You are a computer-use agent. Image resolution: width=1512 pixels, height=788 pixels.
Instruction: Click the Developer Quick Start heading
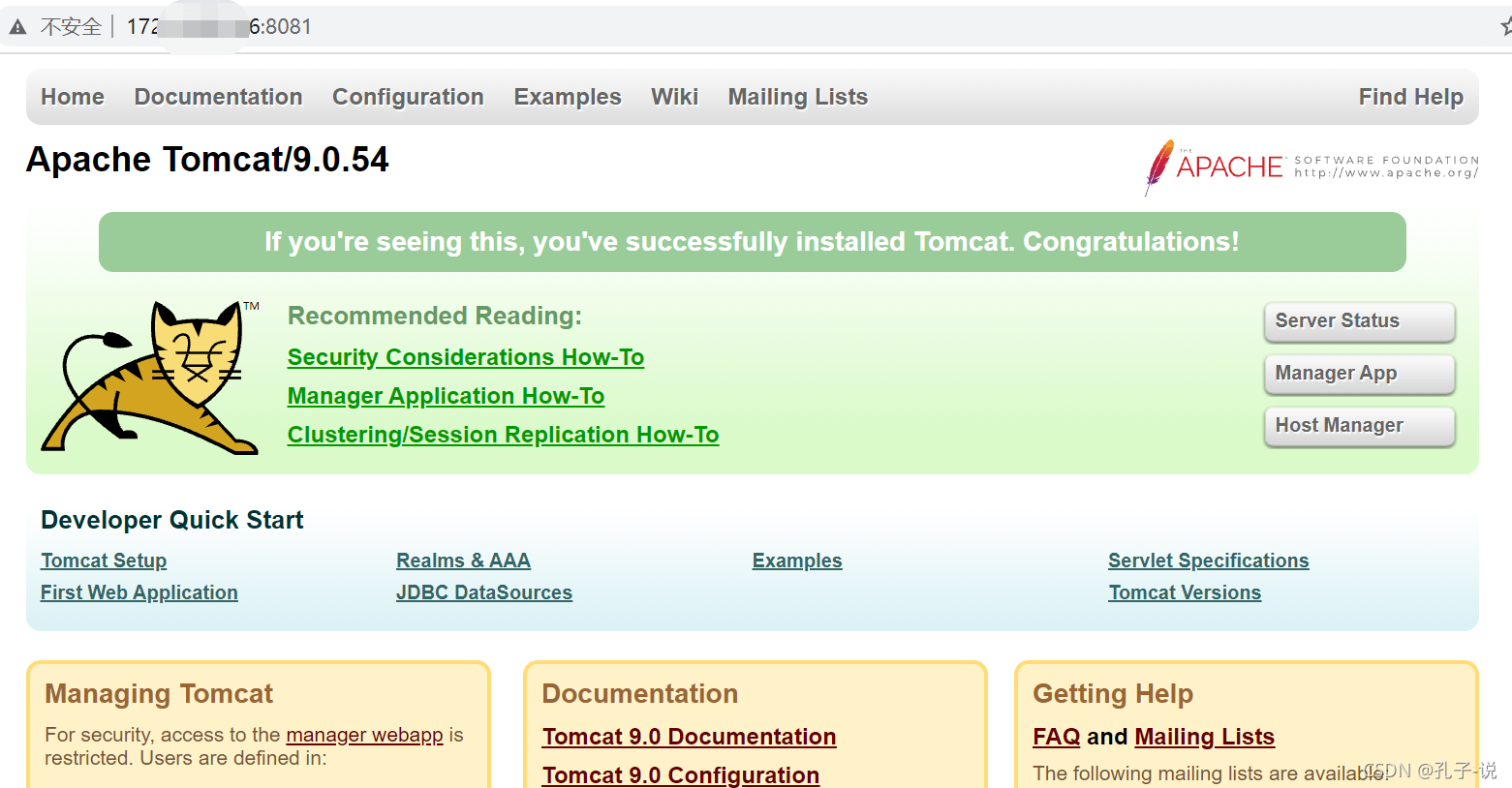click(172, 520)
